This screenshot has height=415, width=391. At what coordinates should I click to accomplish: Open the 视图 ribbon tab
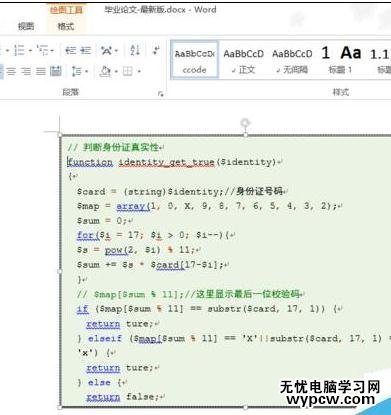click(26, 26)
